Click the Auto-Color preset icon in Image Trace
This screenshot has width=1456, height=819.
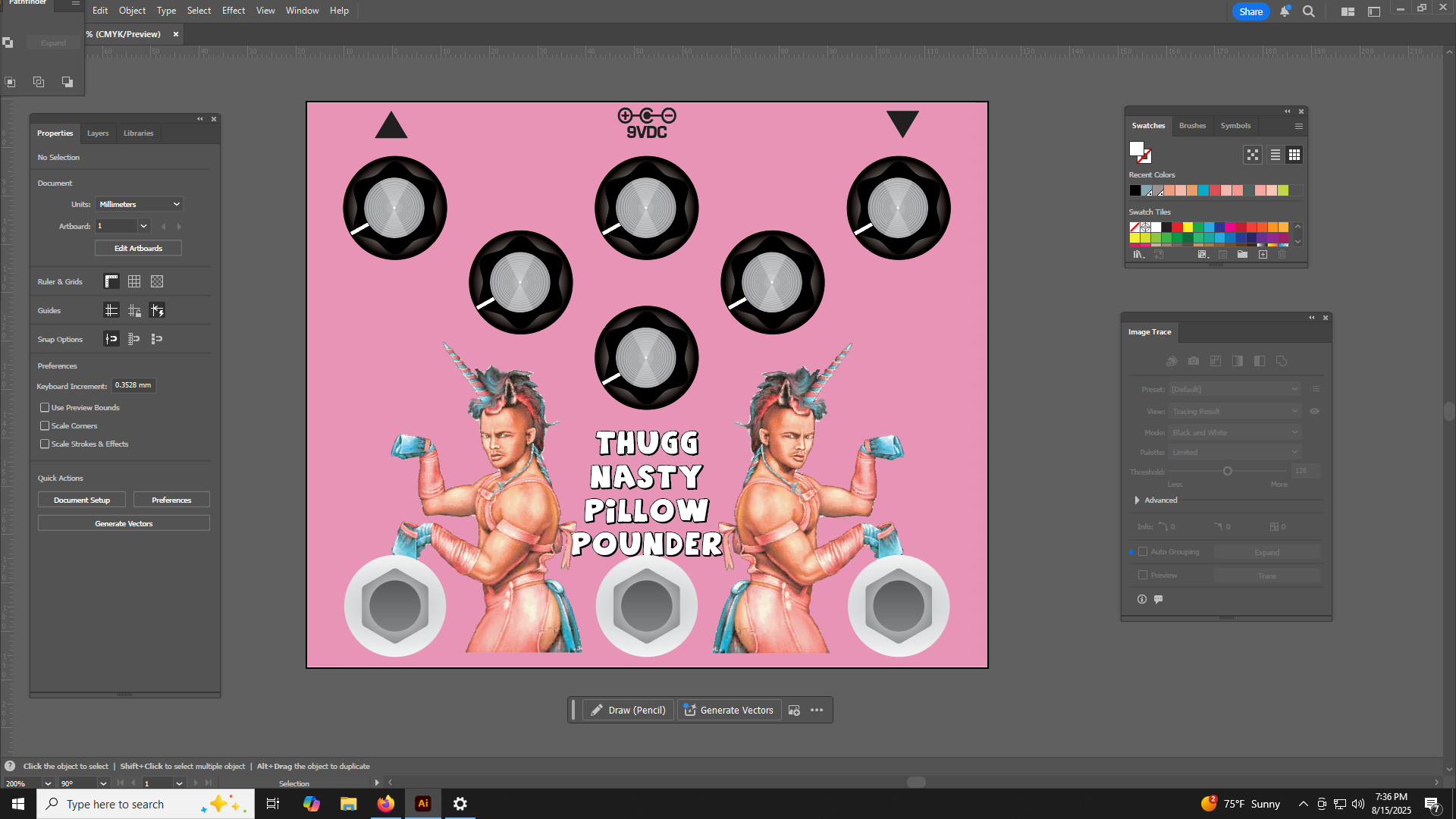(1172, 361)
